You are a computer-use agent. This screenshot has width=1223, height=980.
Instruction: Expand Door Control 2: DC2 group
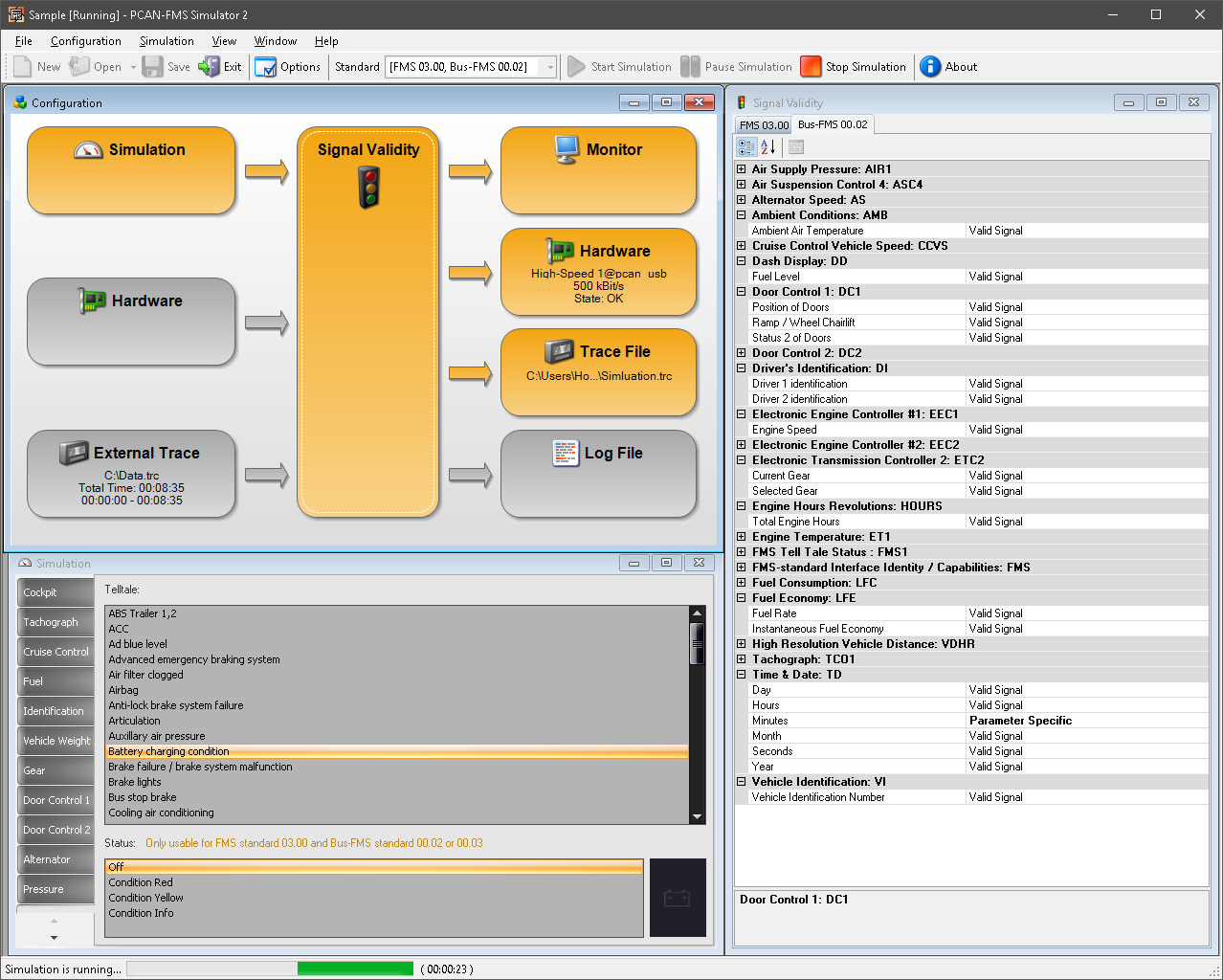(x=742, y=353)
